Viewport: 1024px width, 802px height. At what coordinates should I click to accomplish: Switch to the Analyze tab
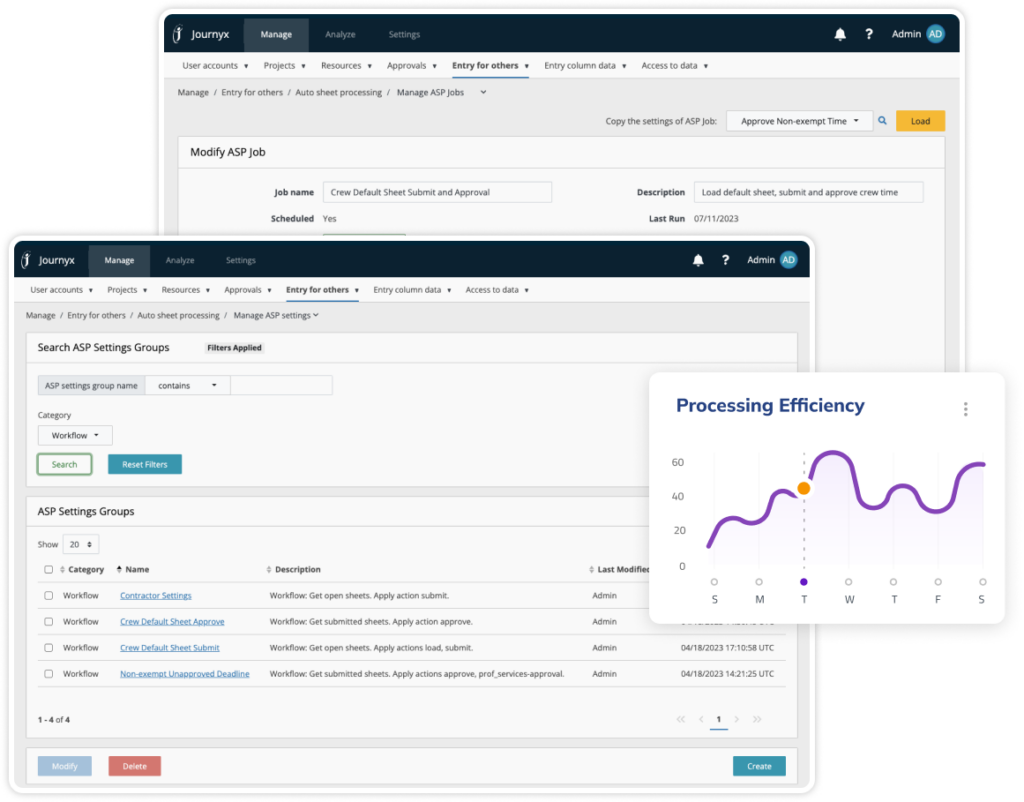180,260
